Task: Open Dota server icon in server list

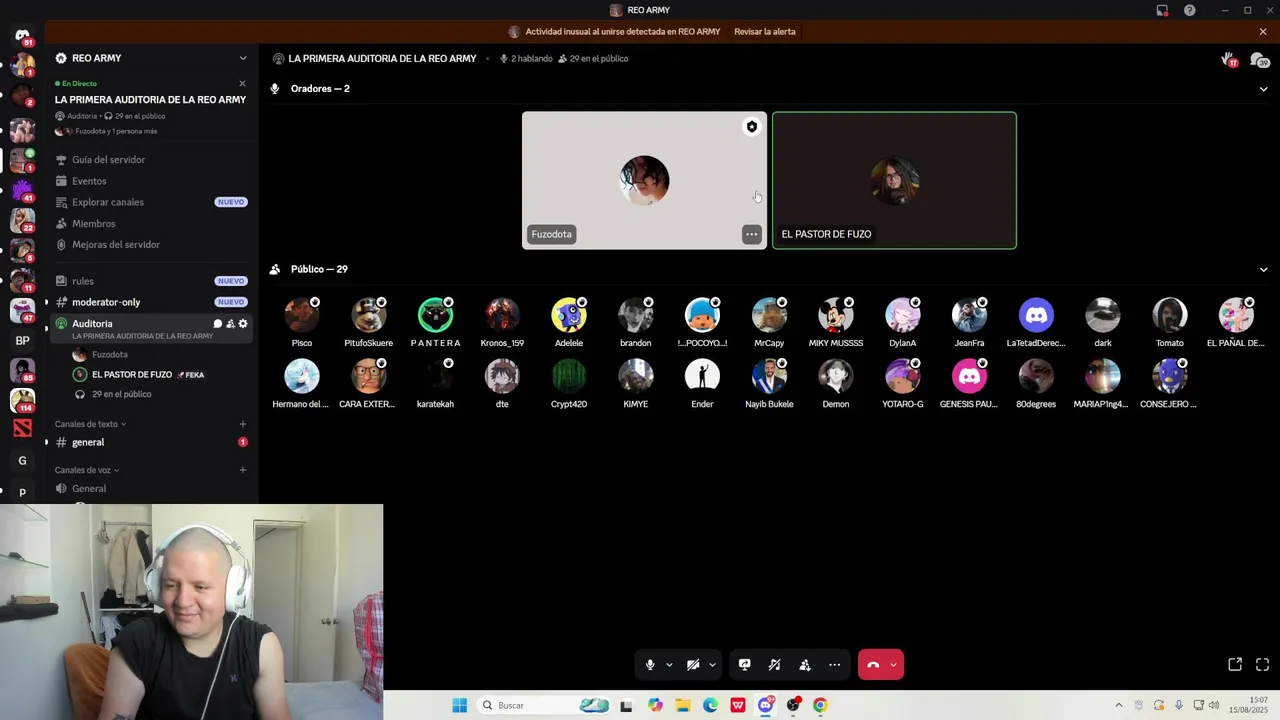Action: (23, 430)
